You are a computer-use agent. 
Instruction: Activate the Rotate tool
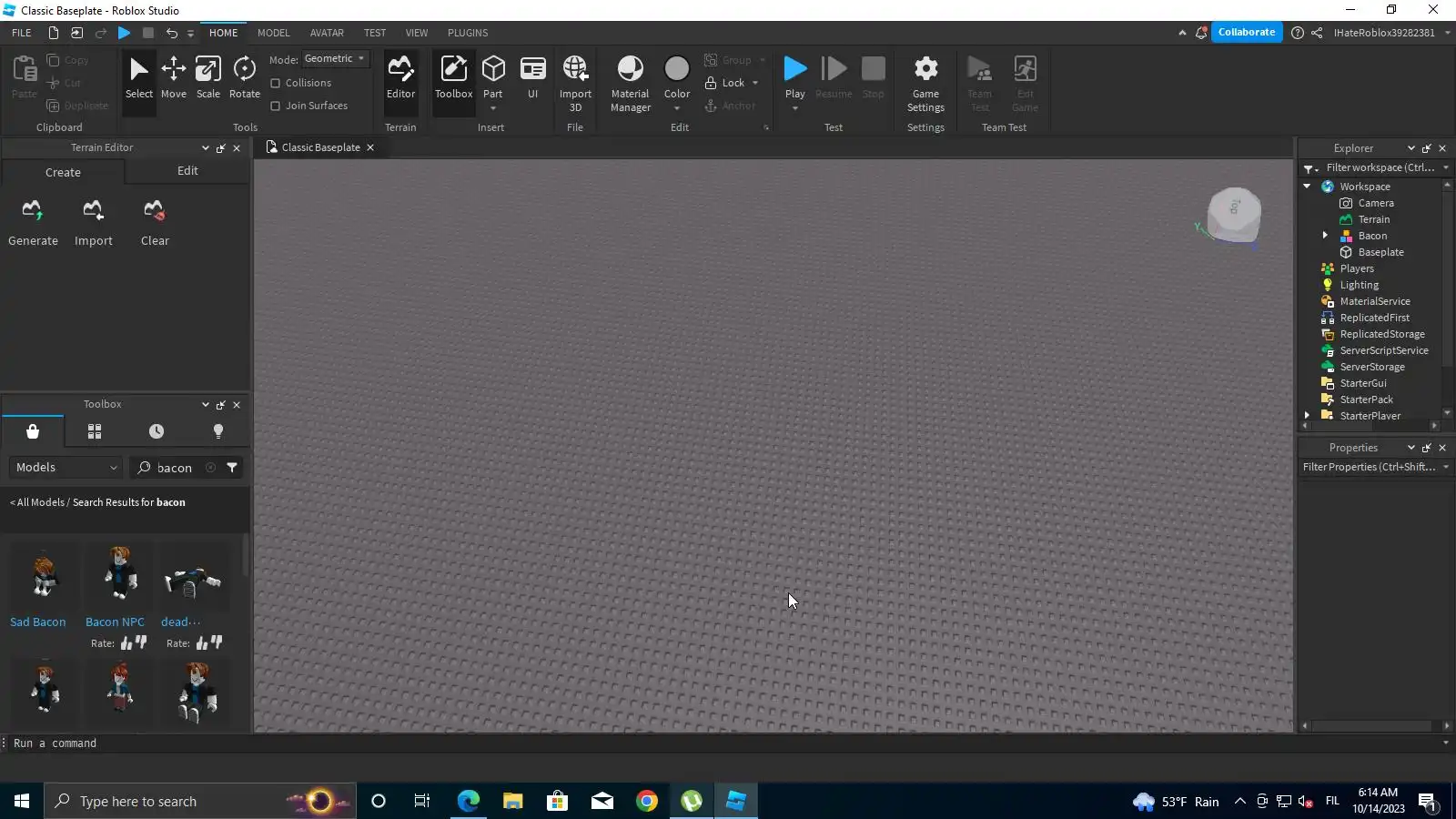(244, 78)
